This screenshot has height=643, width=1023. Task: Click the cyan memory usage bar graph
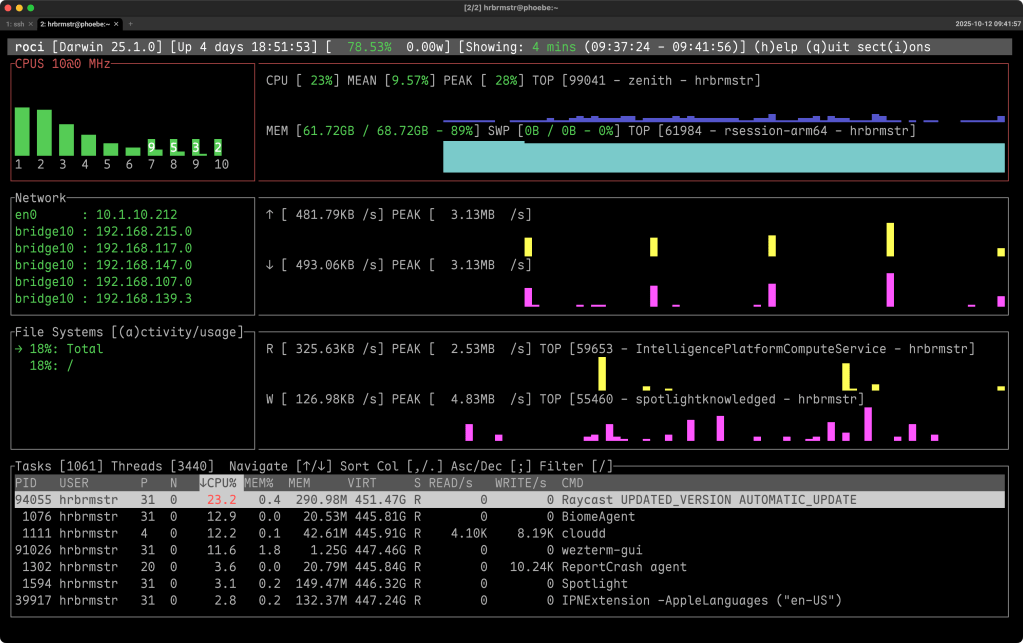click(723, 158)
